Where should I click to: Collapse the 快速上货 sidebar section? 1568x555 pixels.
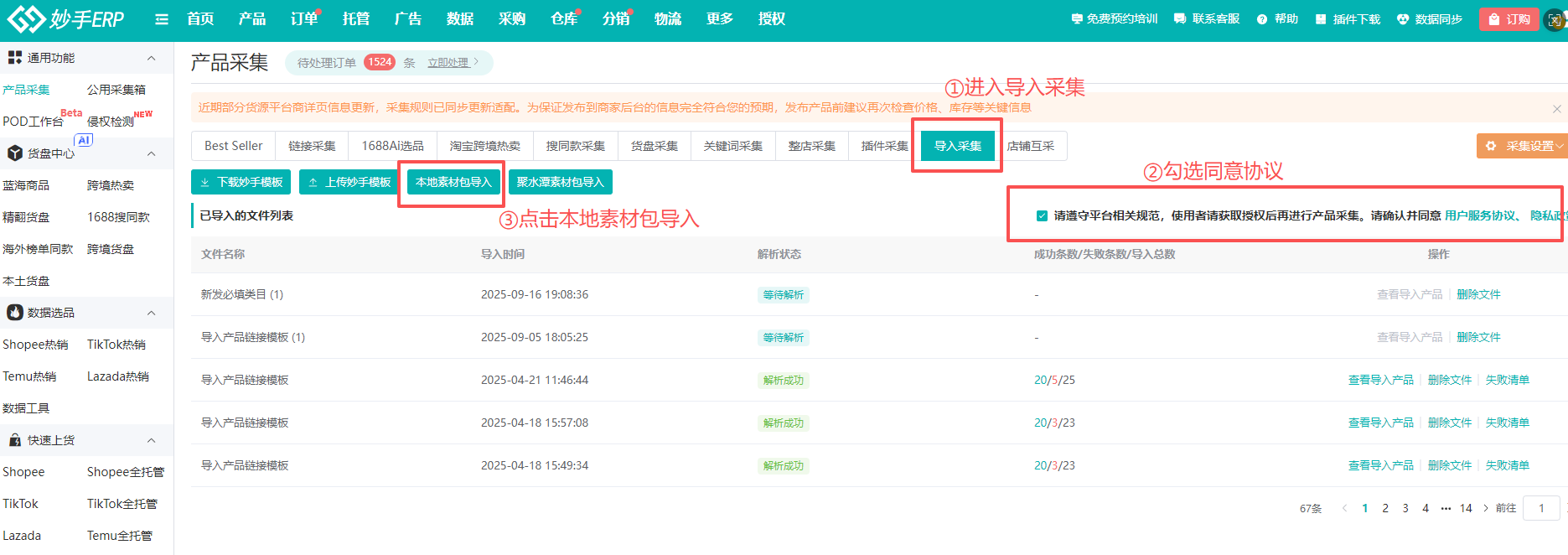point(152,440)
